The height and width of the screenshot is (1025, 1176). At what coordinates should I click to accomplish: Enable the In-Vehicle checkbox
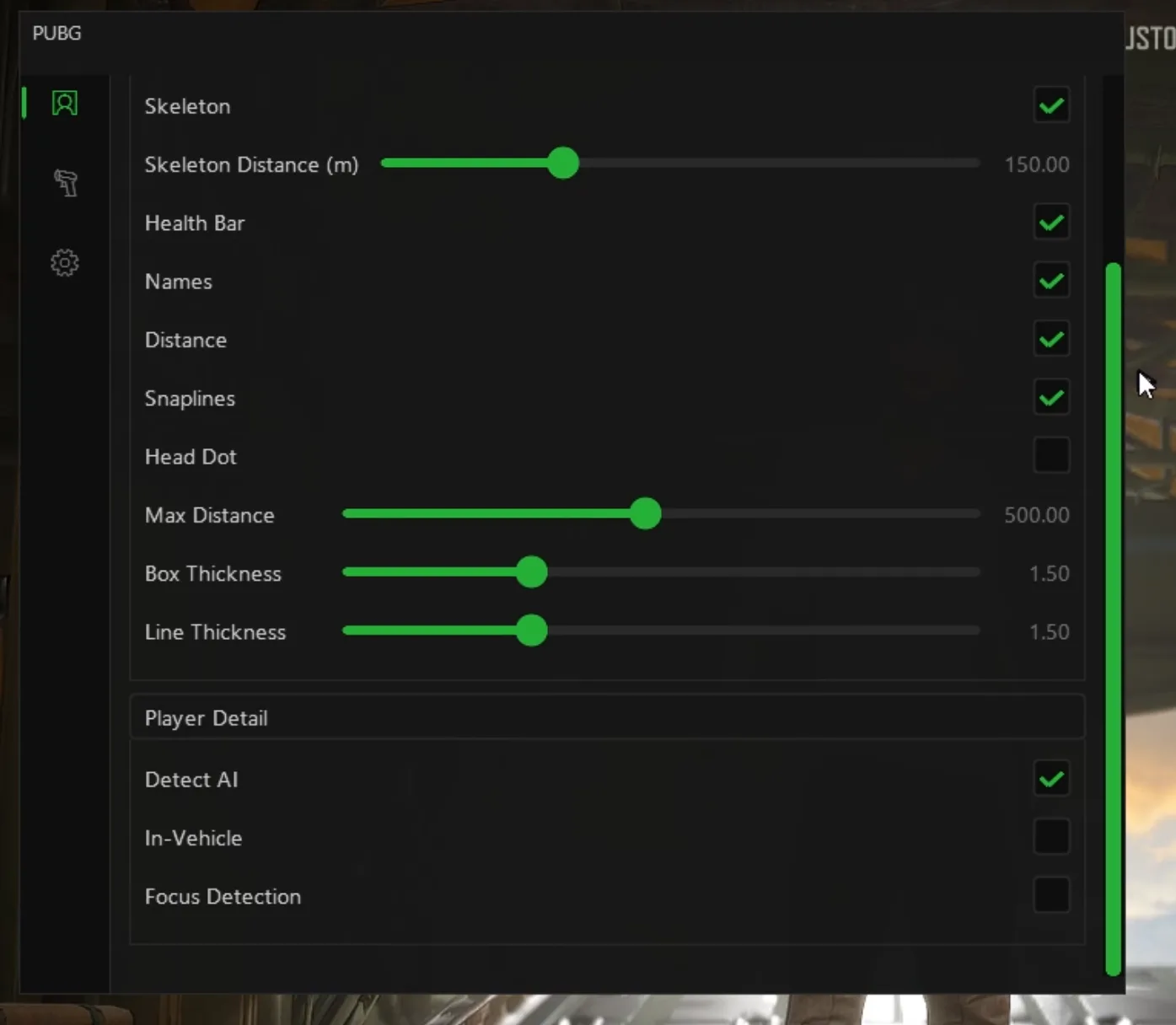(x=1051, y=837)
